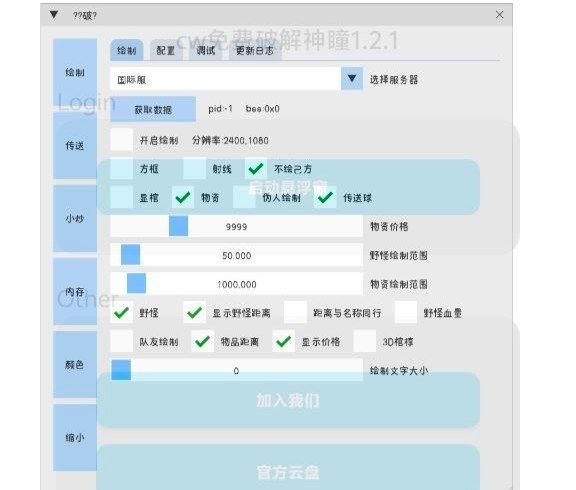Select the bea:0x0 text
Viewport: 576px width, 490px height.
pyautogui.click(x=263, y=109)
